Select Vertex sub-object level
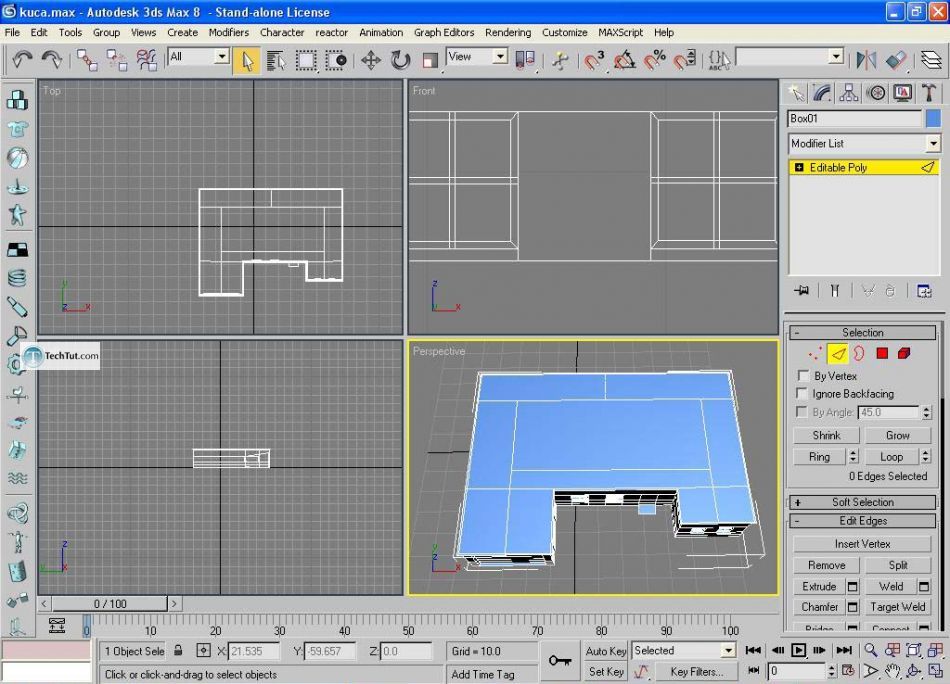This screenshot has height=684, width=950. point(815,353)
